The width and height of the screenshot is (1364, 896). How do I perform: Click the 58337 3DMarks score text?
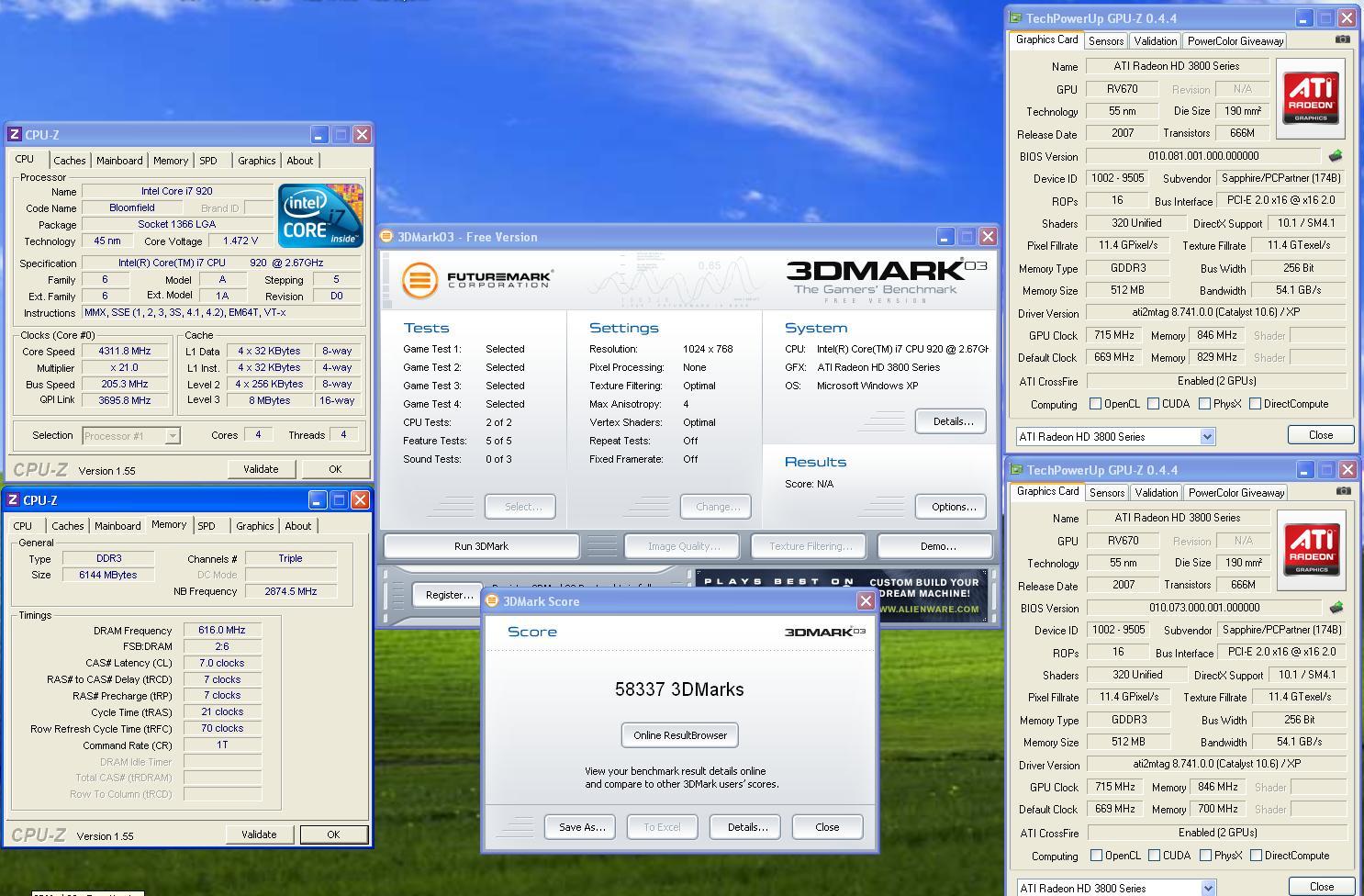tap(679, 689)
